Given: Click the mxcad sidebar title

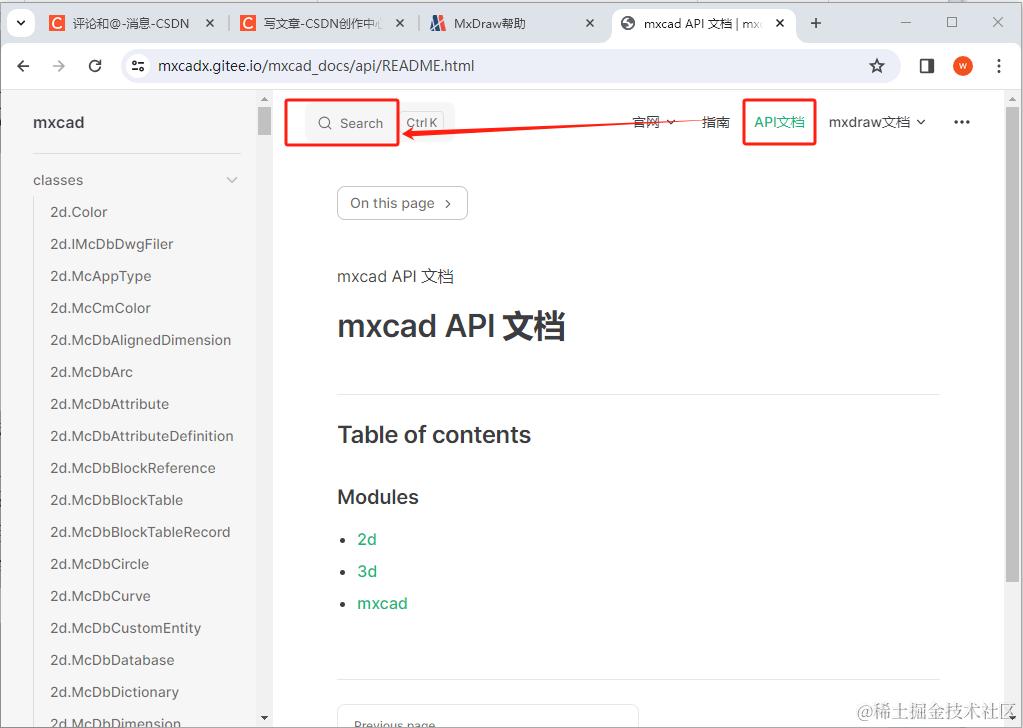Looking at the screenshot, I should click(x=59, y=123).
